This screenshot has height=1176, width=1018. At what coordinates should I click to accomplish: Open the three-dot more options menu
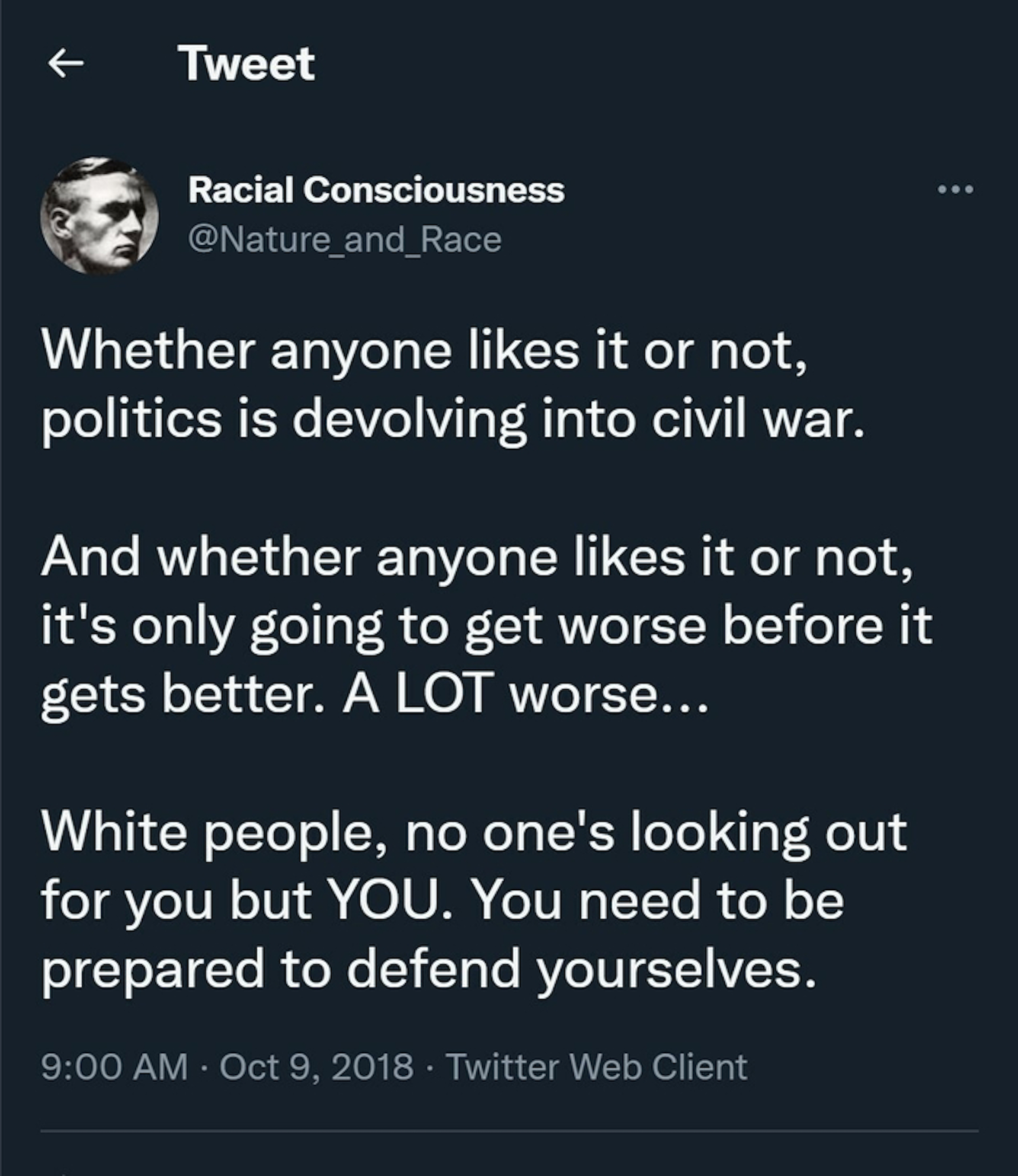pyautogui.click(x=956, y=189)
